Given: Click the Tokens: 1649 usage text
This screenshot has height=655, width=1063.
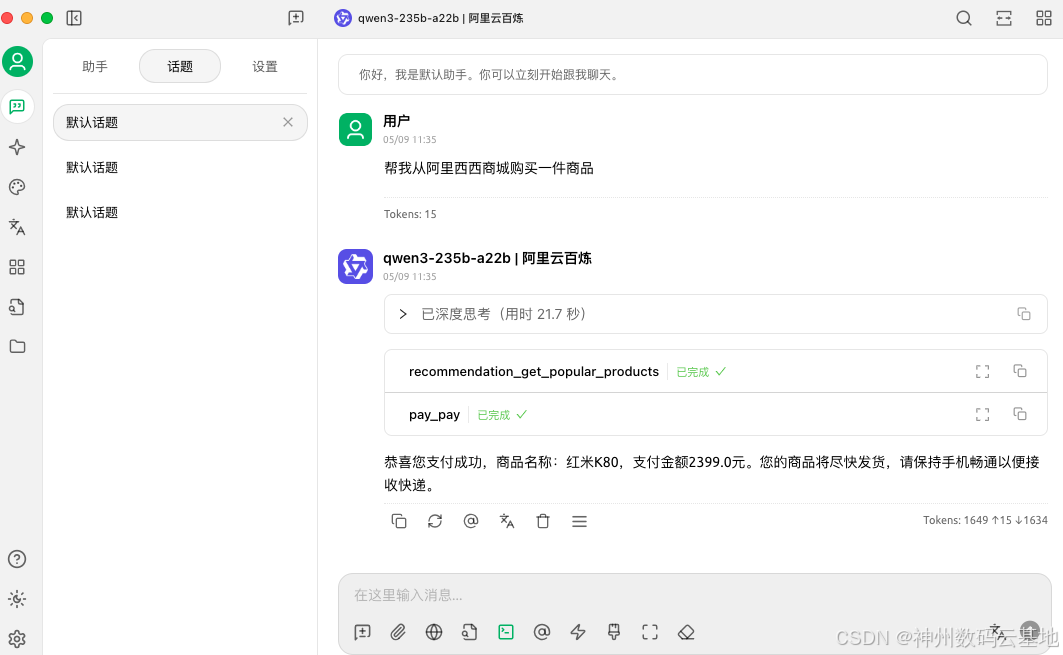Looking at the screenshot, I should 985,520.
